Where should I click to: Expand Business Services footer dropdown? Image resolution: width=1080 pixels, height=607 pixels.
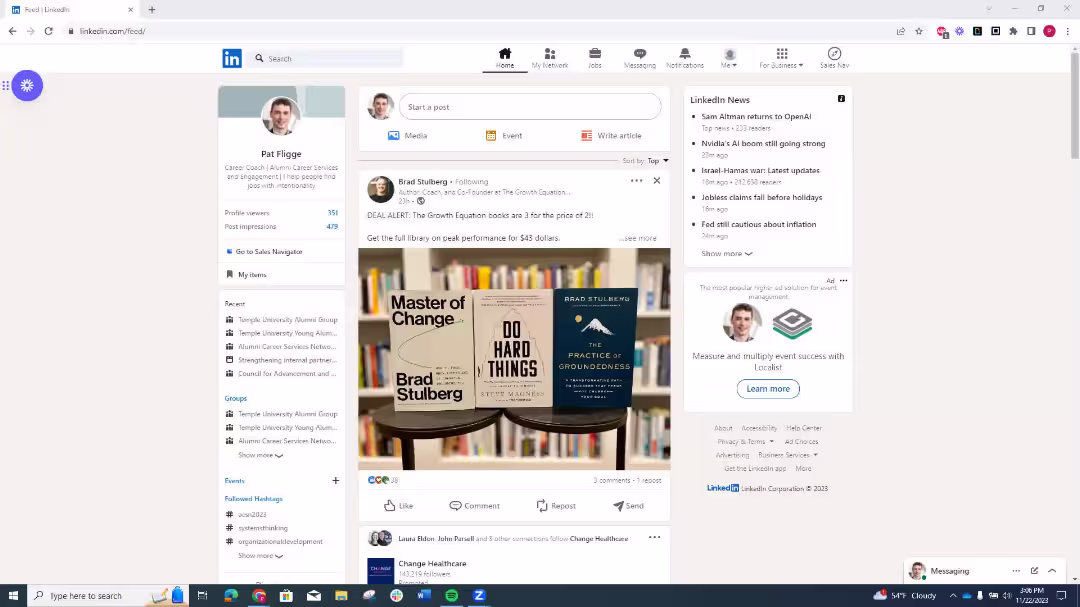click(x=788, y=455)
